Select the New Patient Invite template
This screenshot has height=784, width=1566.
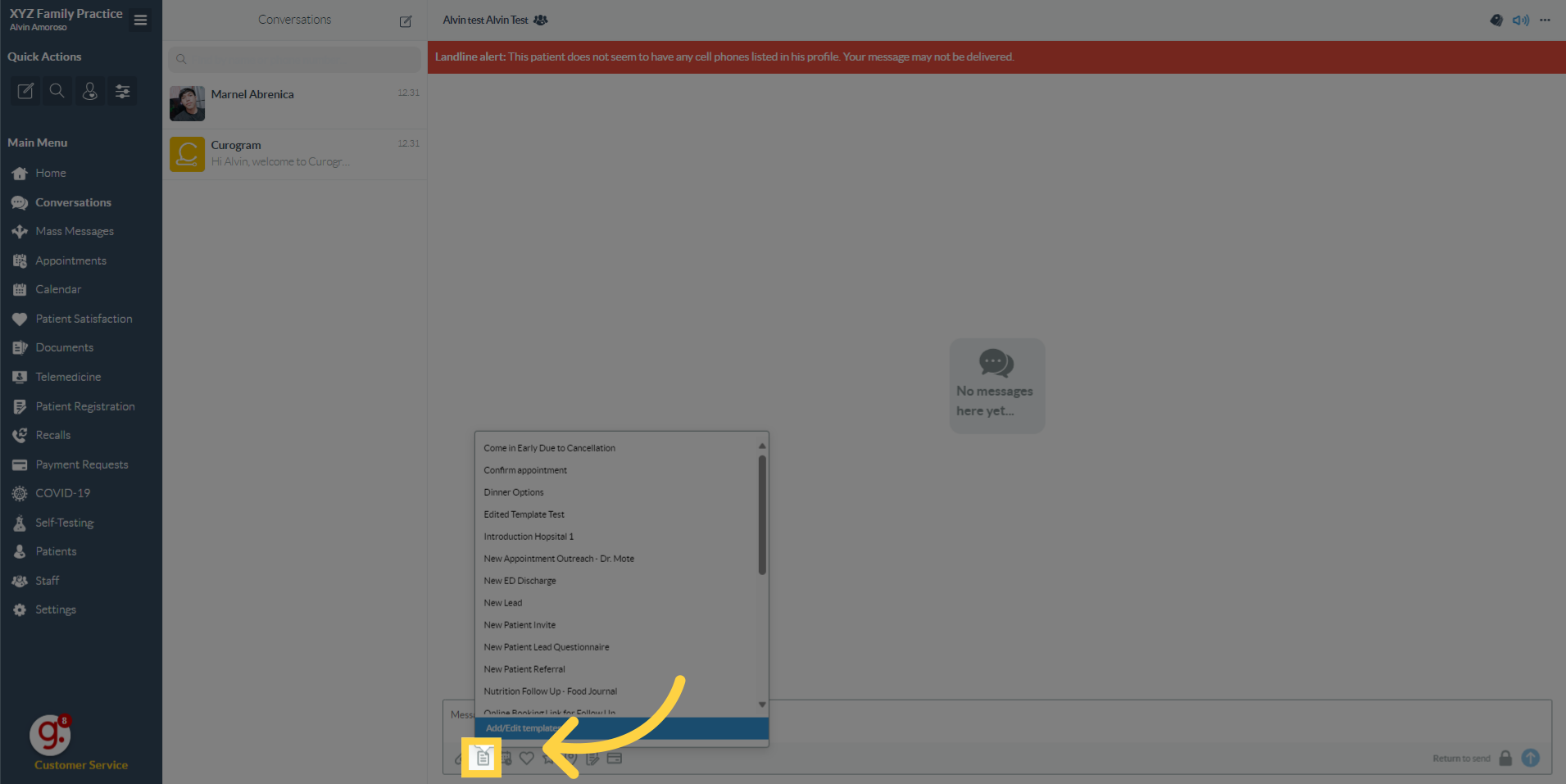click(x=520, y=625)
